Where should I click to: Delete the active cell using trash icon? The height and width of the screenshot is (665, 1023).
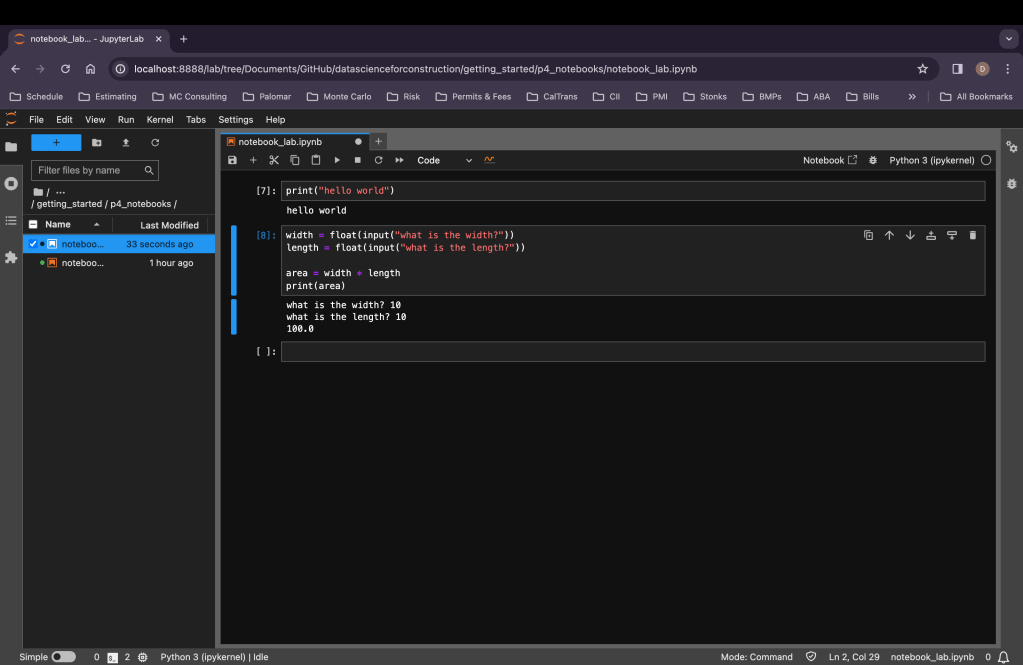(x=972, y=235)
